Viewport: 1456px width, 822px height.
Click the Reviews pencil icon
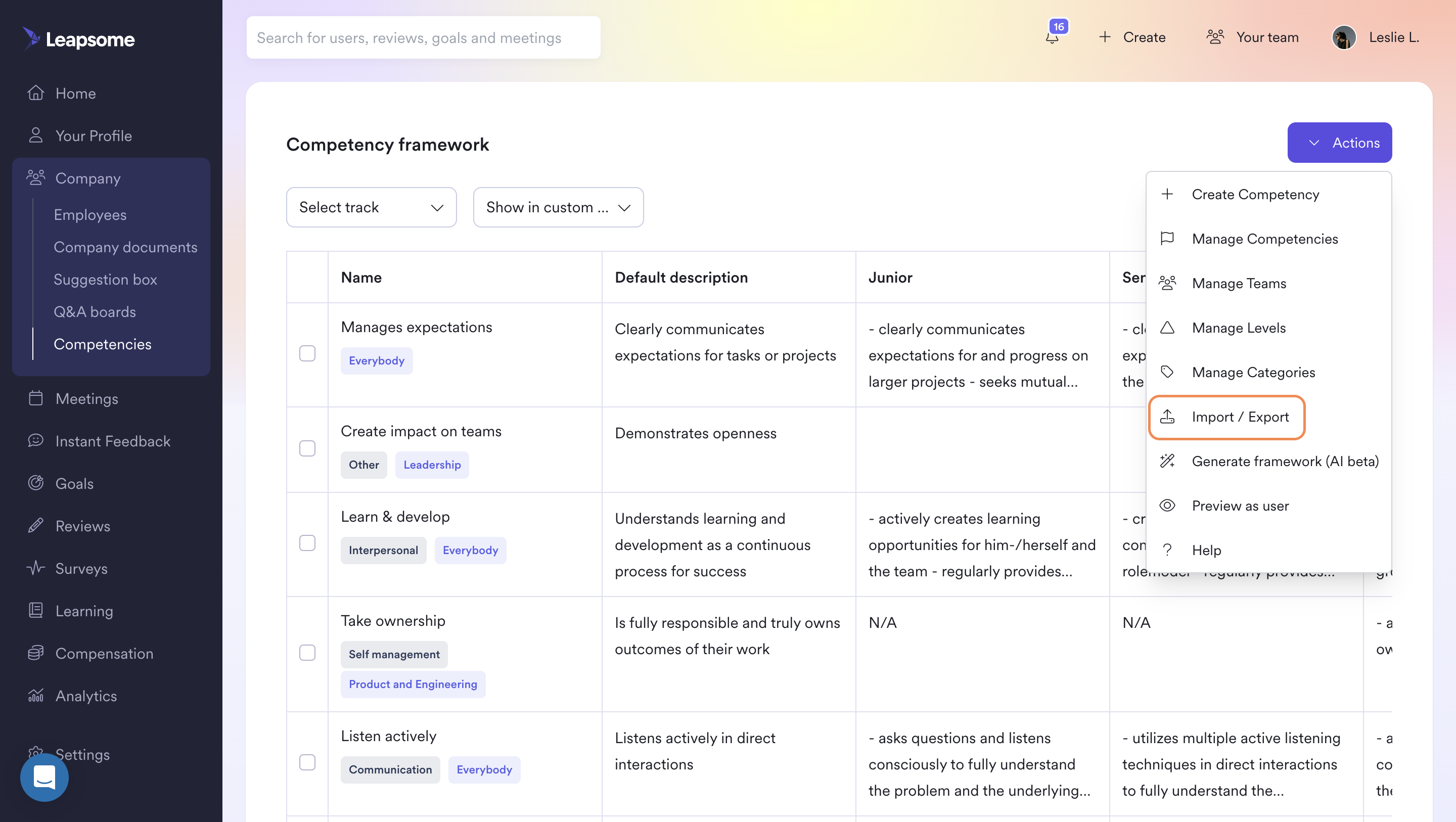[x=35, y=525]
